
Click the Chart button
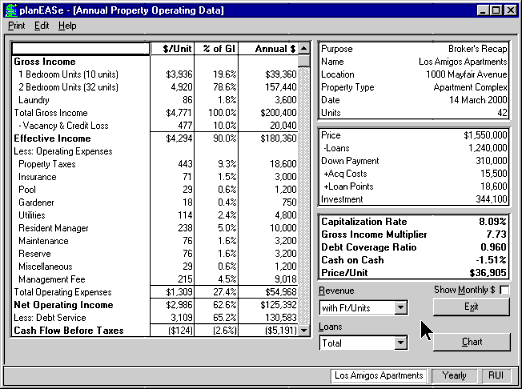click(472, 342)
